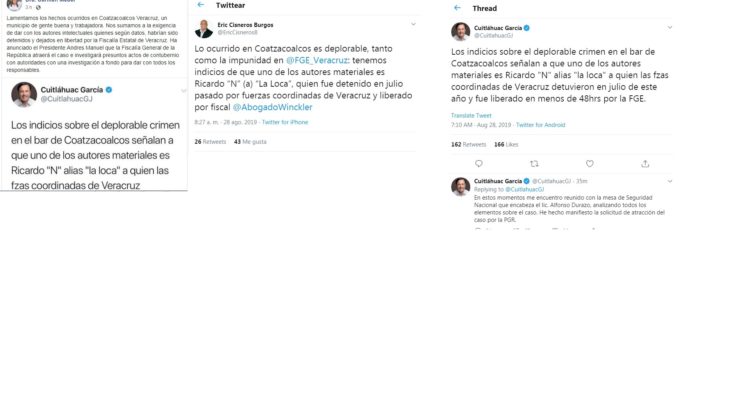This screenshot has height=400, width=750.
Task: Go back using the Twittear arrow
Action: pyautogui.click(x=201, y=5)
